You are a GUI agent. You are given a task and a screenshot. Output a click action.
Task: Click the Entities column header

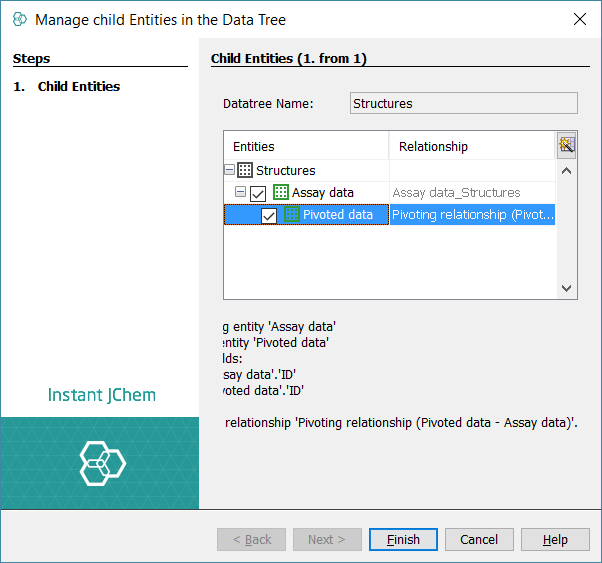point(306,146)
